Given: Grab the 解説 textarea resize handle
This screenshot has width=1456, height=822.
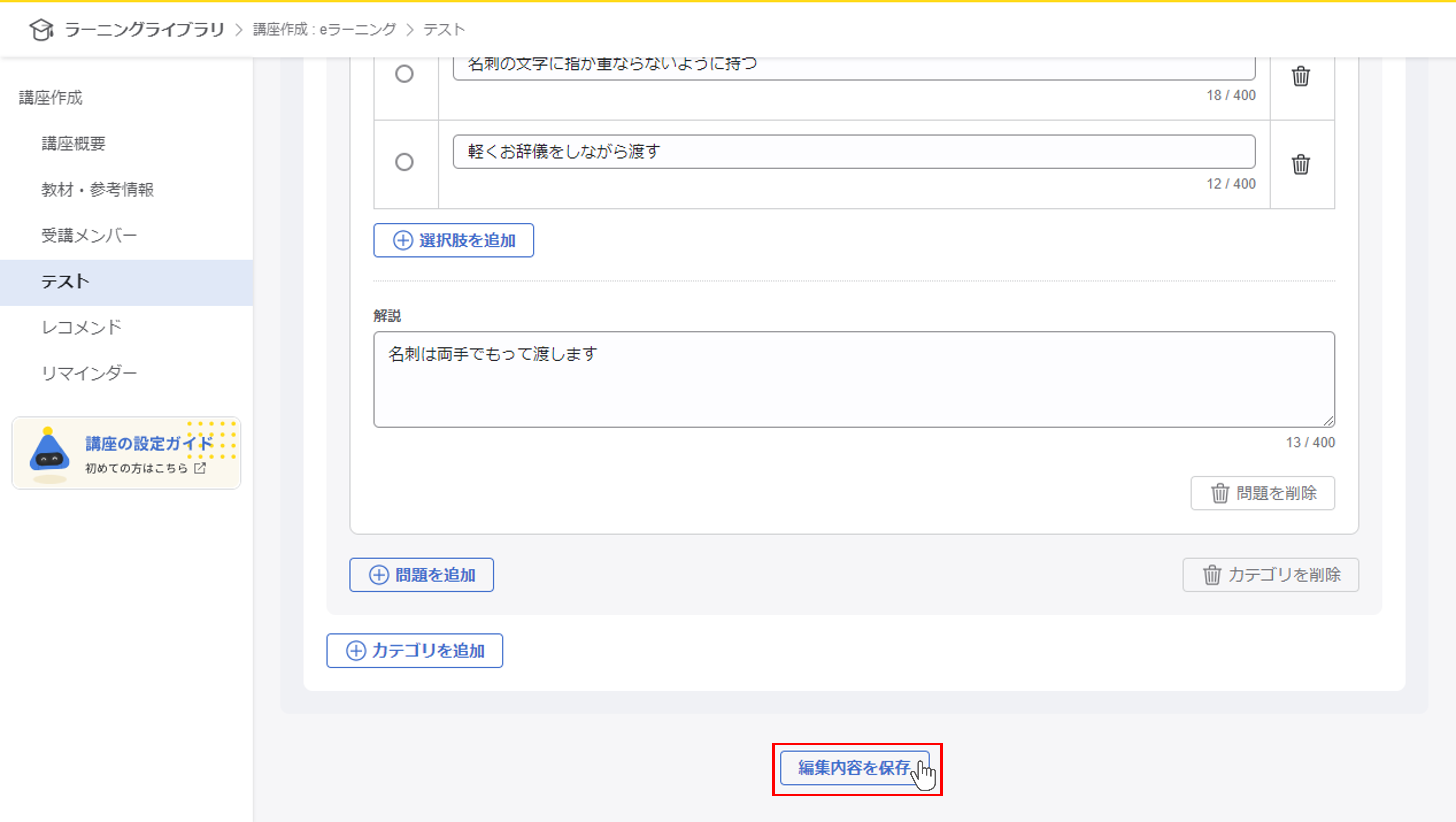Looking at the screenshot, I should [1328, 421].
